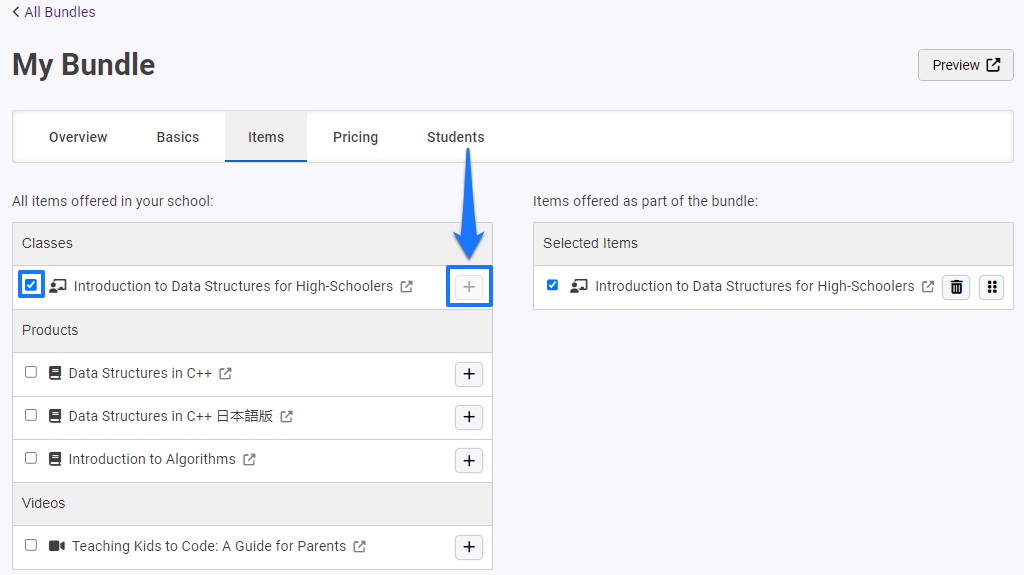
Task: Add Data Structures in C++ 日本語版 with plus button
Action: coord(469,417)
